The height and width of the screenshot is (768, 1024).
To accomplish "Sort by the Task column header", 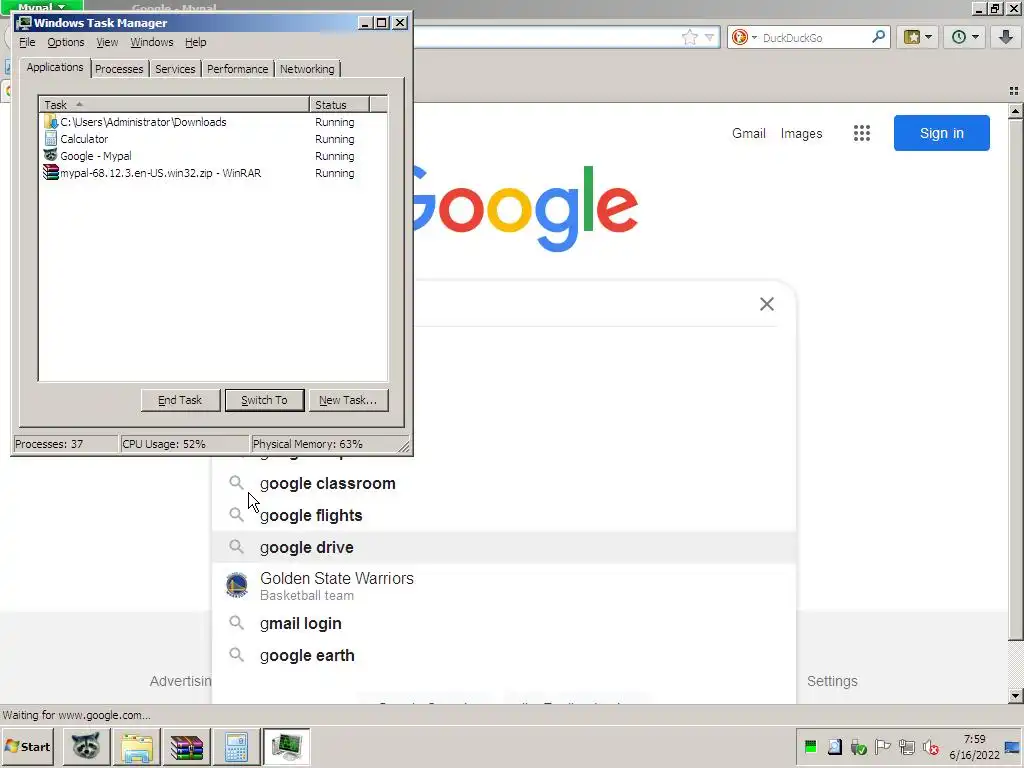I will (174, 104).
